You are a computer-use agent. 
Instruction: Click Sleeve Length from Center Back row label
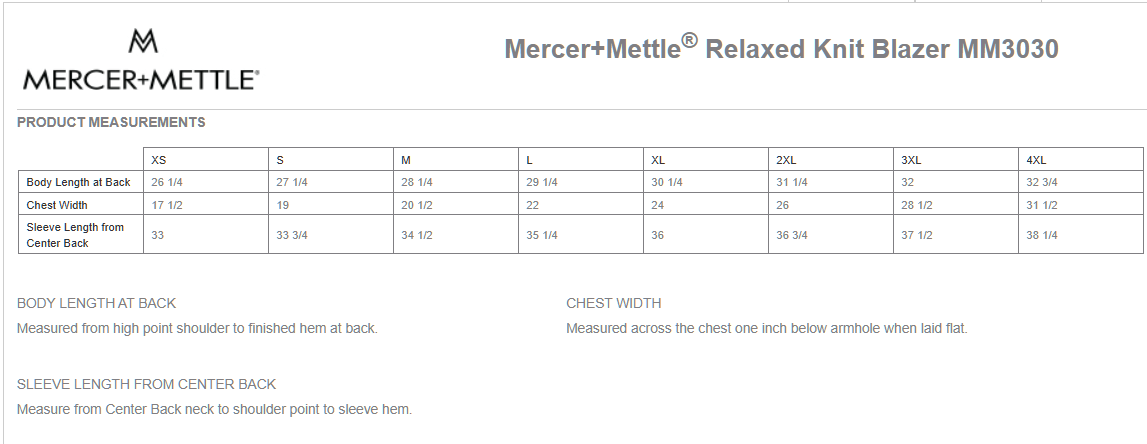pos(75,235)
